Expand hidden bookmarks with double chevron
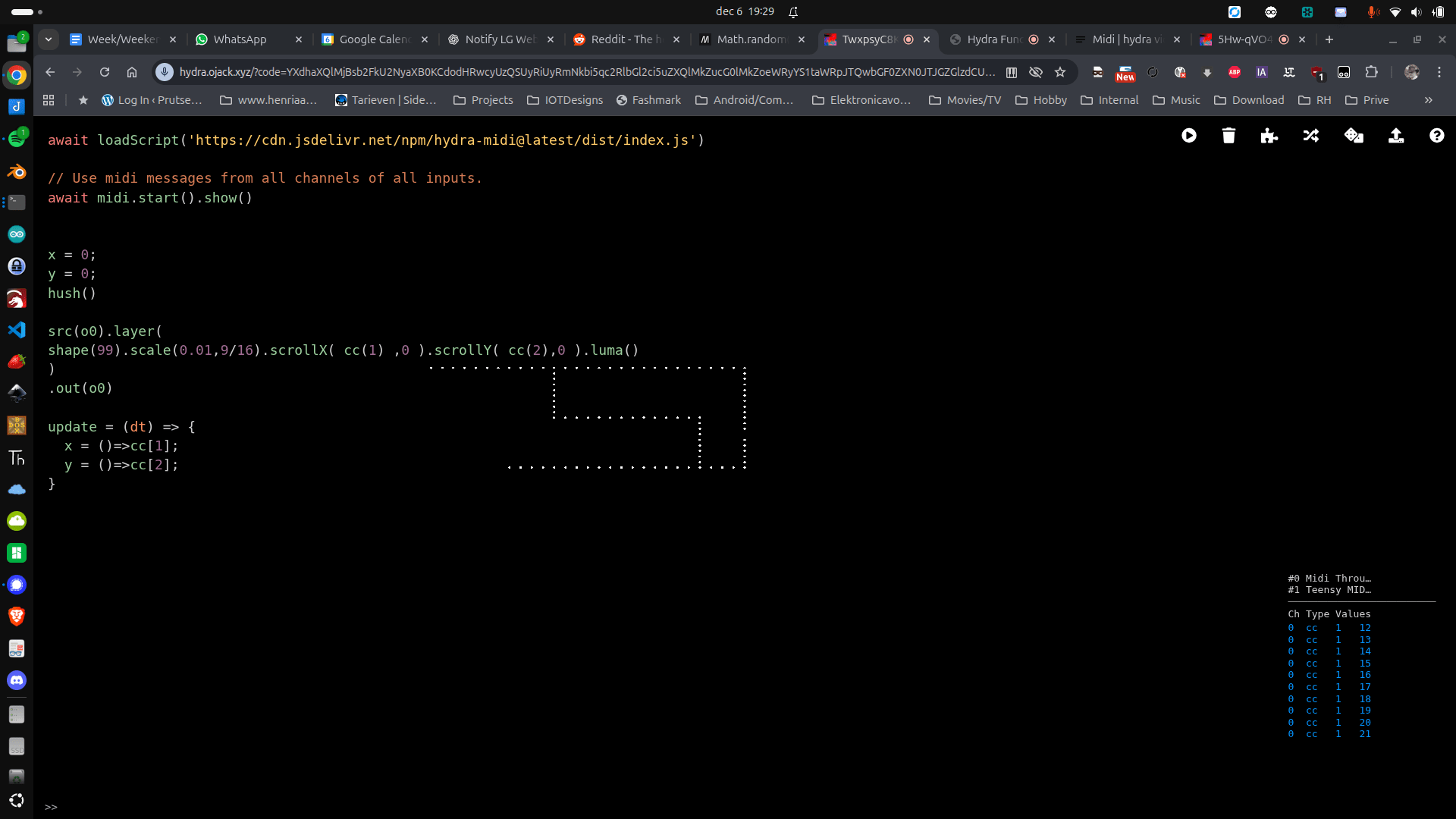1456x819 pixels. [1428, 100]
